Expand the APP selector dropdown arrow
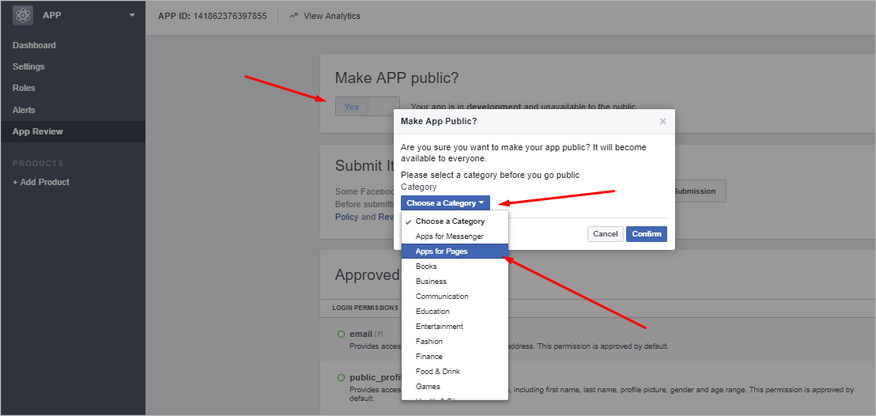The width and height of the screenshot is (876, 416). (132, 16)
